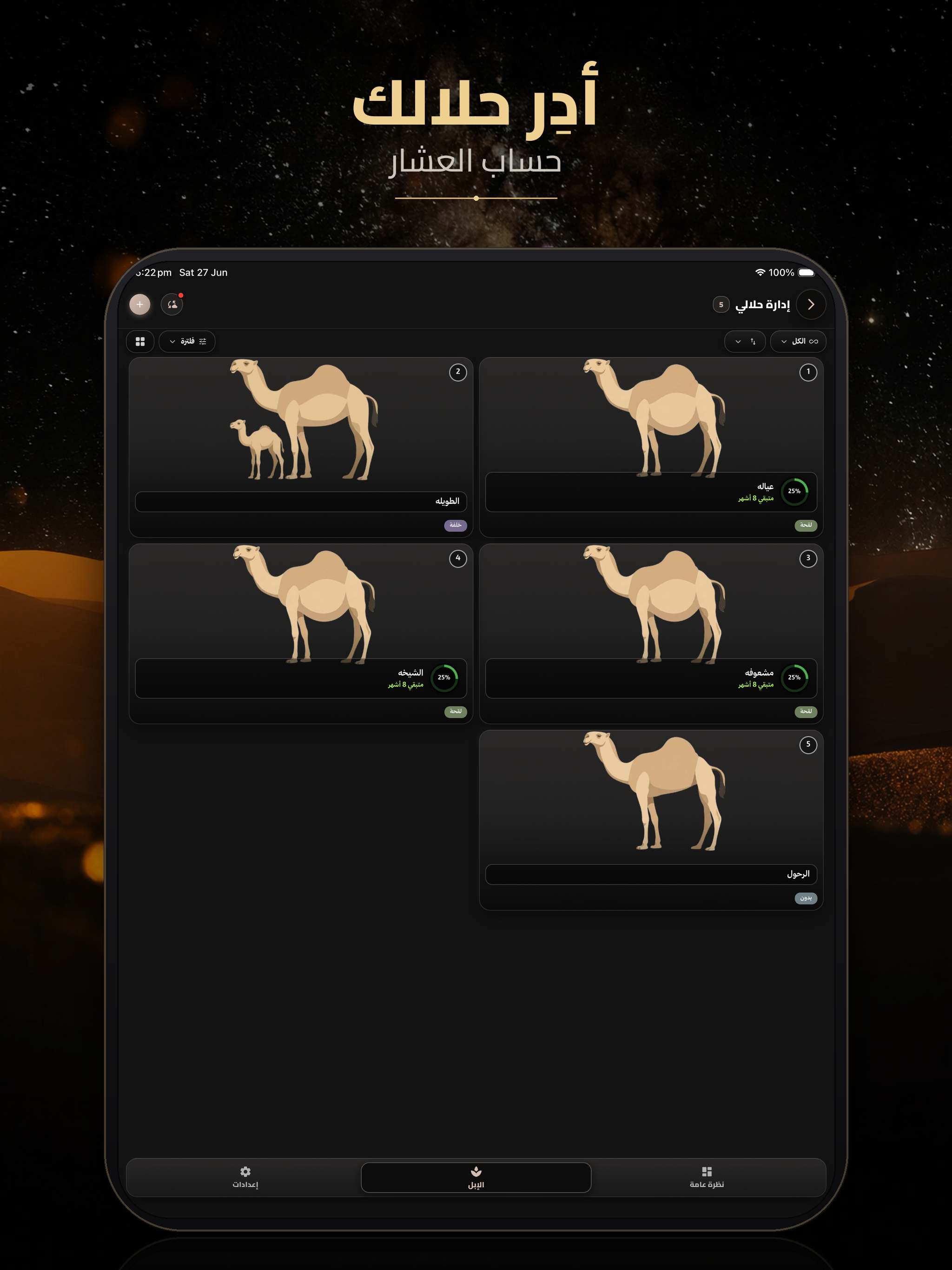This screenshot has height=1270, width=952.
Task: Click the battery indicator in status bar
Action: (x=806, y=273)
